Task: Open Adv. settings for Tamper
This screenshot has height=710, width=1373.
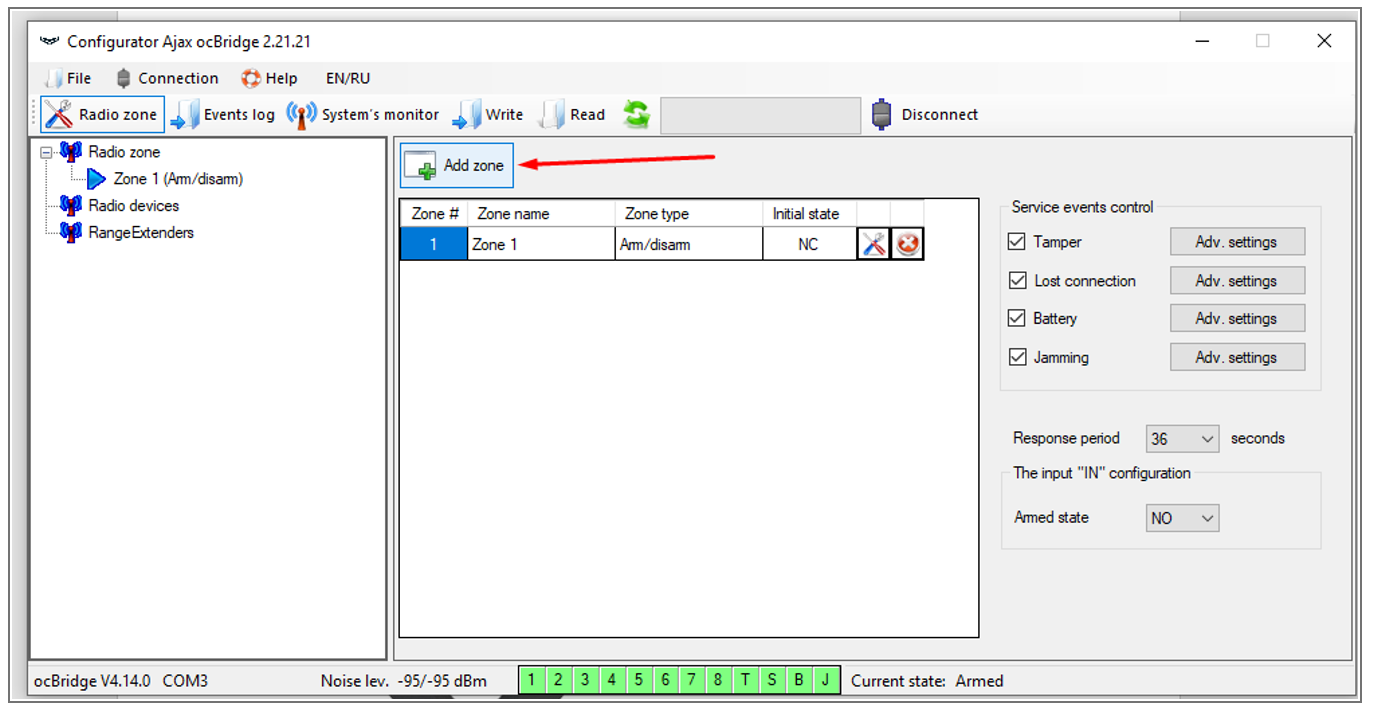Action: point(1237,242)
